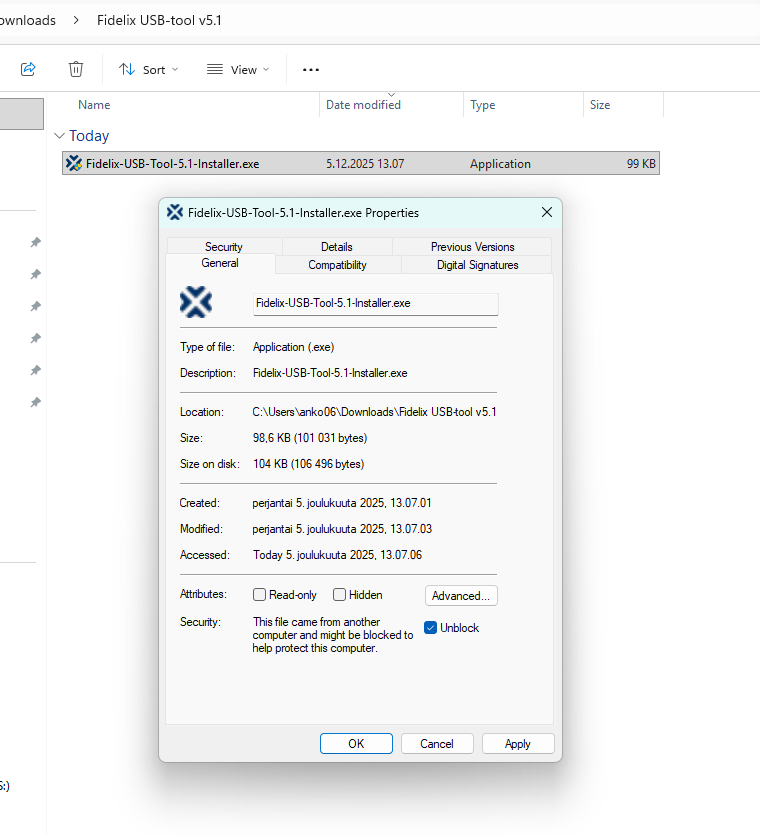760x835 pixels.
Task: Click the Type column header
Action: pos(483,105)
